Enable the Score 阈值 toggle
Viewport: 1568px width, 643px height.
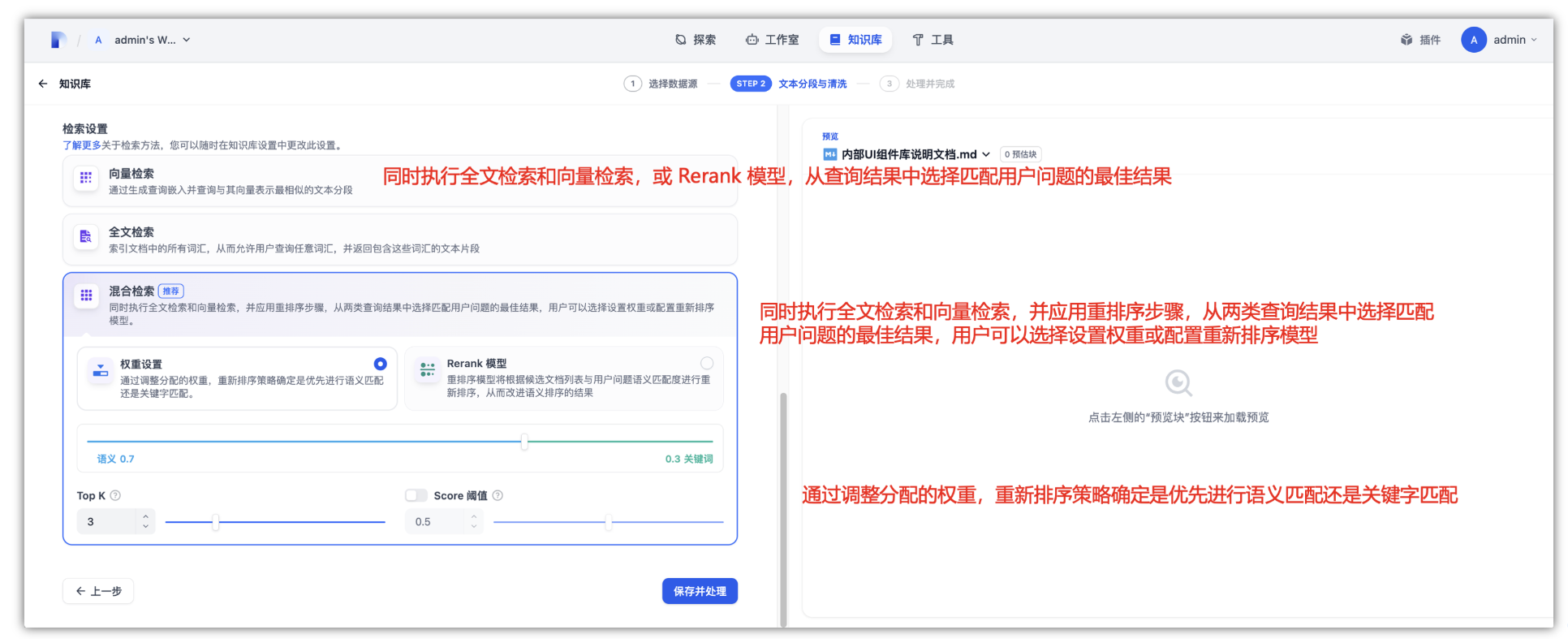[416, 495]
